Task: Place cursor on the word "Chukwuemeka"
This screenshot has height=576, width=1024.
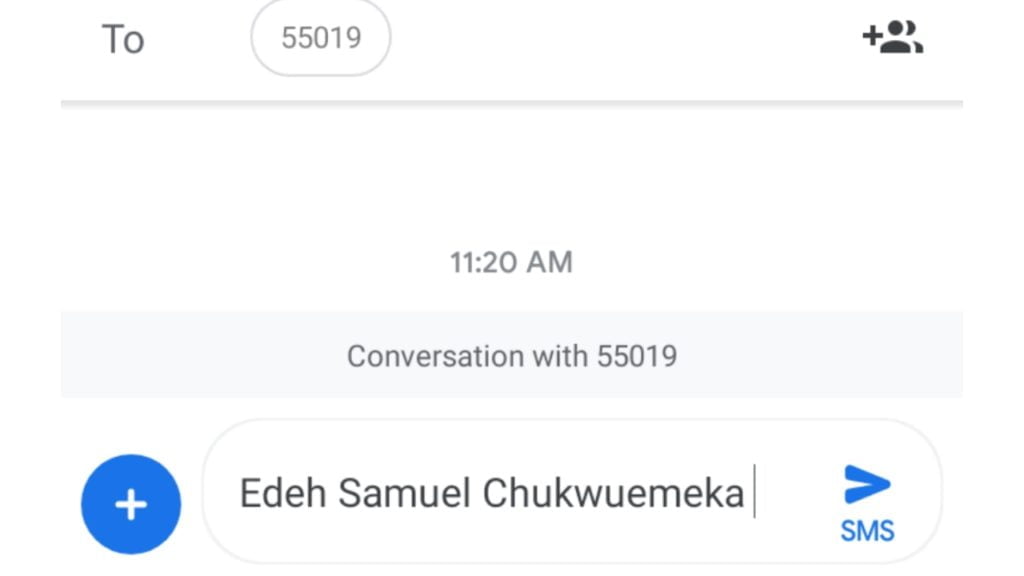Action: pos(614,494)
